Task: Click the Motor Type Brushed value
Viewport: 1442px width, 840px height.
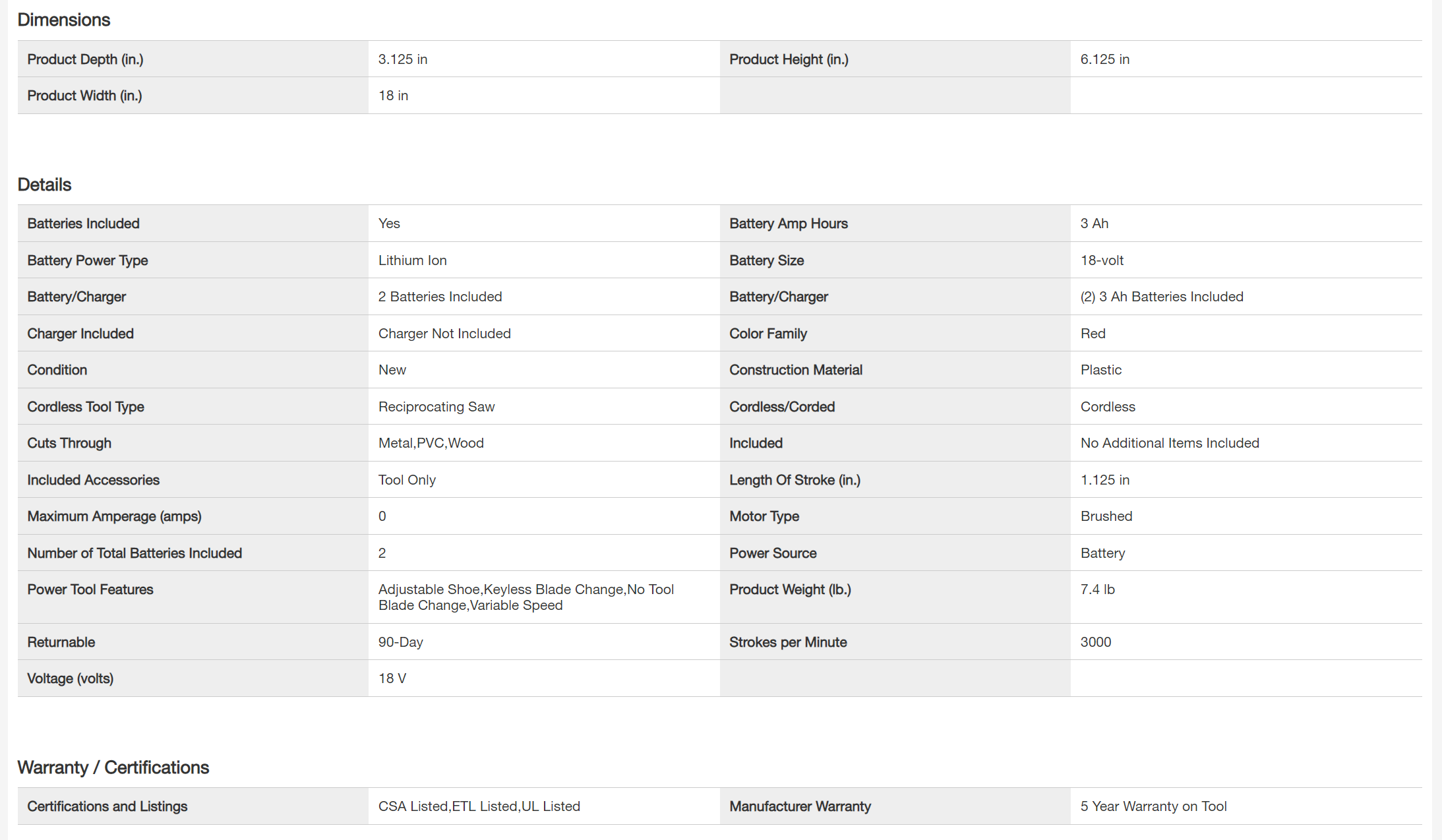Action: pyautogui.click(x=1106, y=516)
